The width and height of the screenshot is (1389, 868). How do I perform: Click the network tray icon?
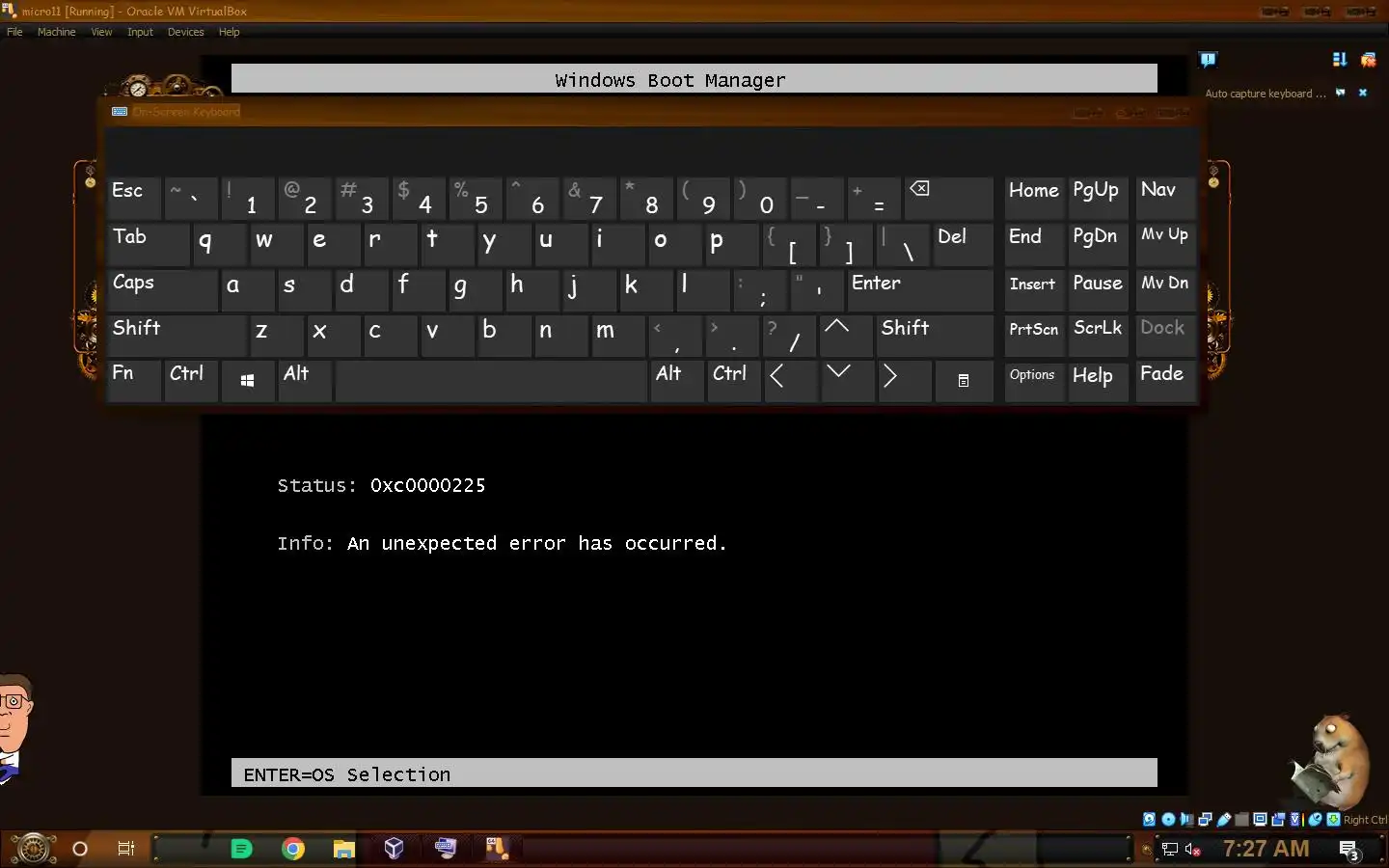coord(1169,850)
